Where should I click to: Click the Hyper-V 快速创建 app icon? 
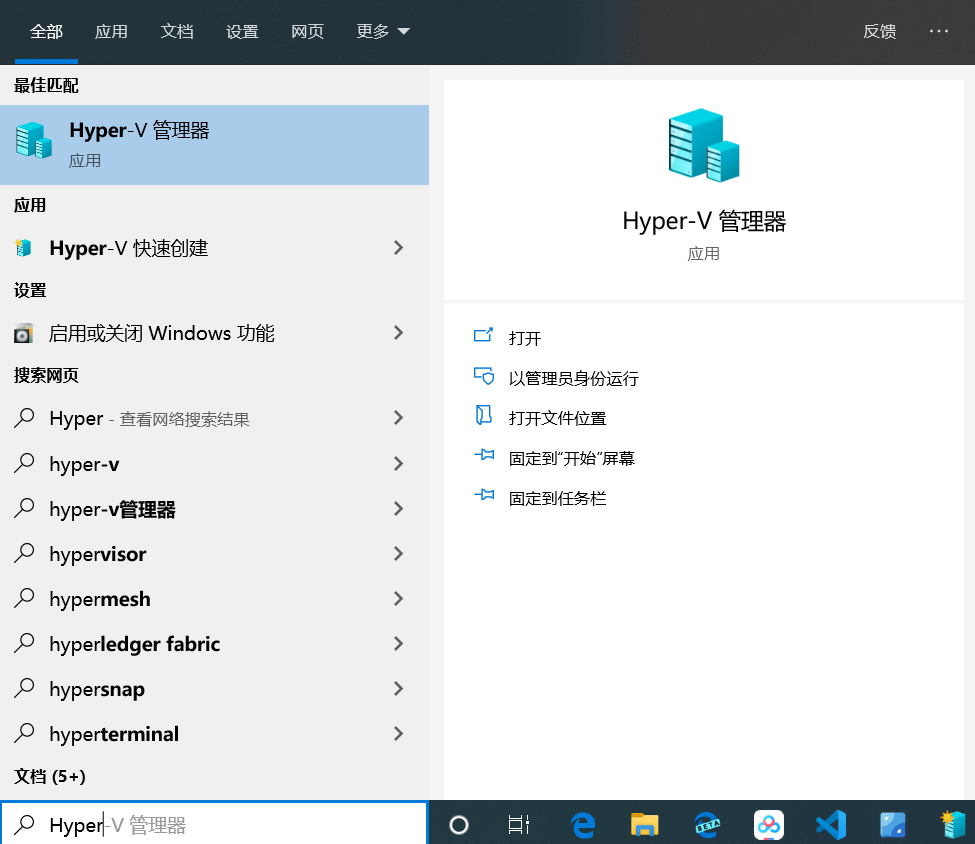(23, 248)
